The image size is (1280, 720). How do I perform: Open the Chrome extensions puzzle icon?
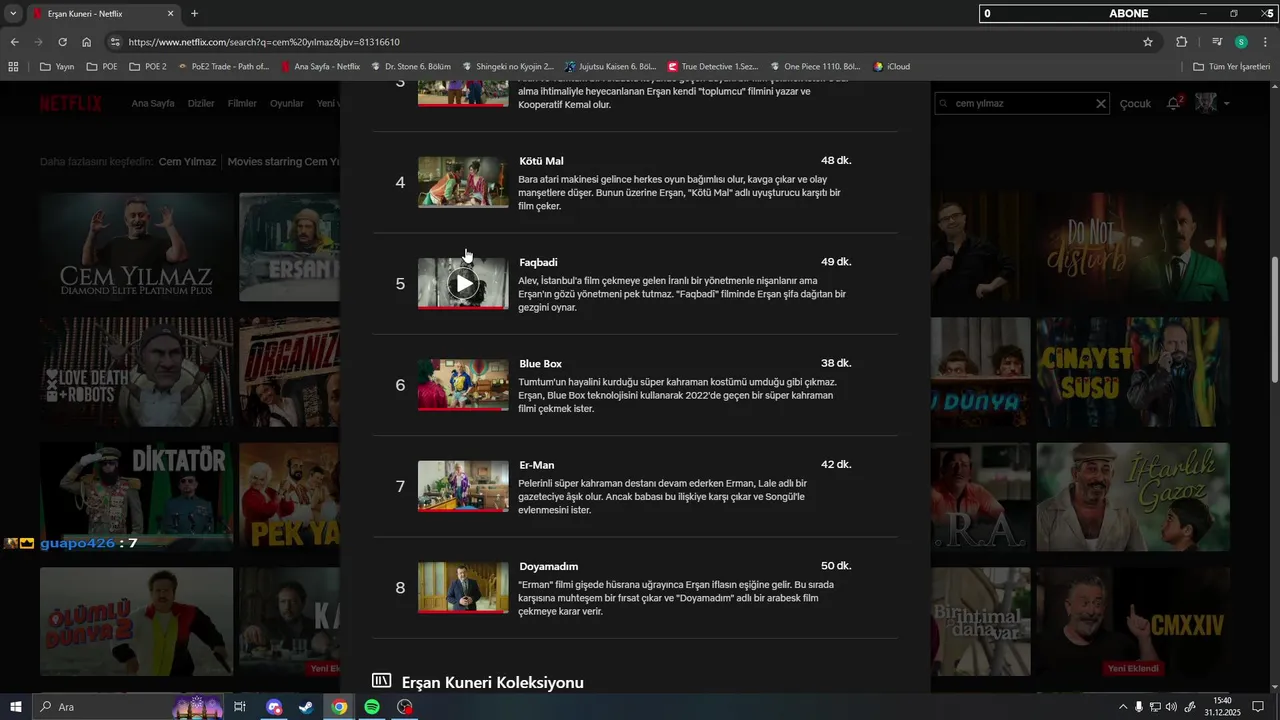[1182, 42]
